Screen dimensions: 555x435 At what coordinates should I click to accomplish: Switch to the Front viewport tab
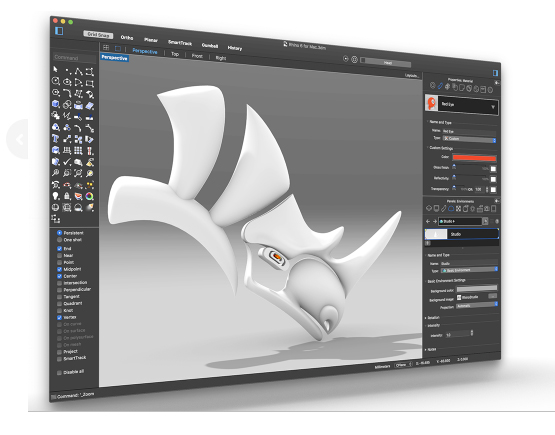pos(197,56)
